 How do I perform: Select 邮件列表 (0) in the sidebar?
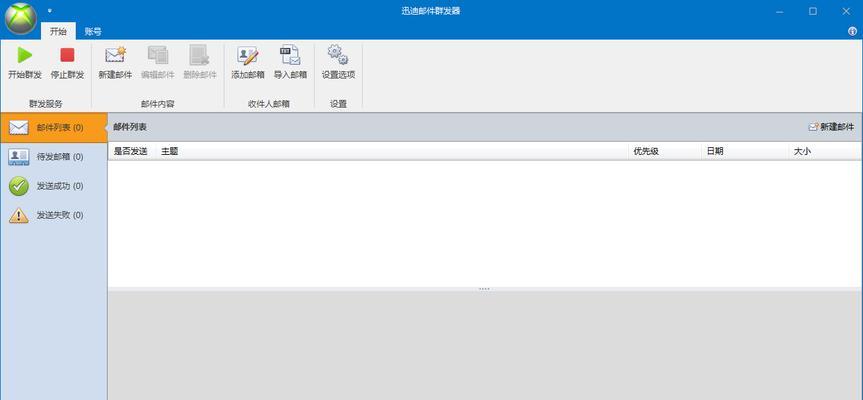(x=53, y=128)
